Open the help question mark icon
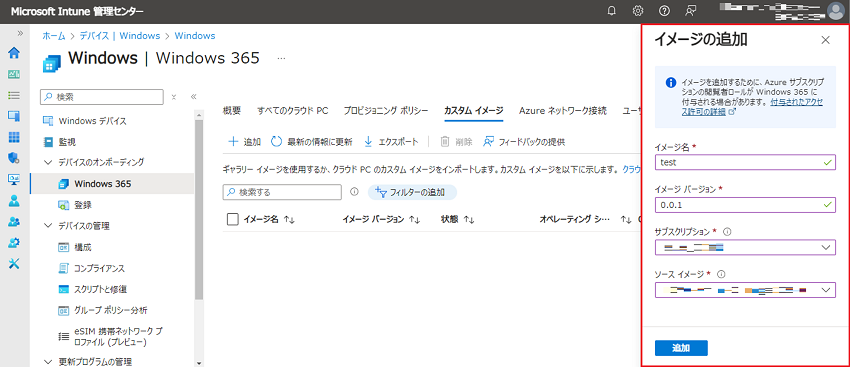 (664, 10)
